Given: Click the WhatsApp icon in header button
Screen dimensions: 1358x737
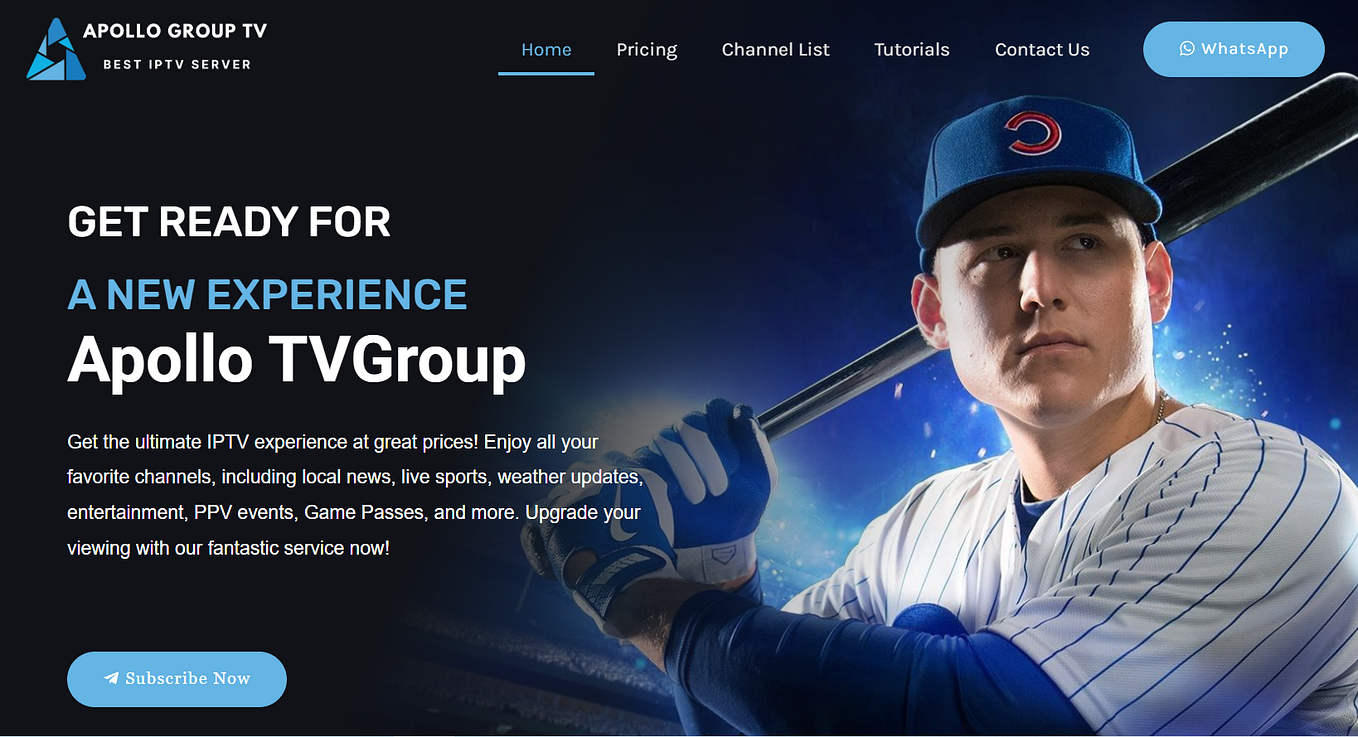Looking at the screenshot, I should point(1187,48).
